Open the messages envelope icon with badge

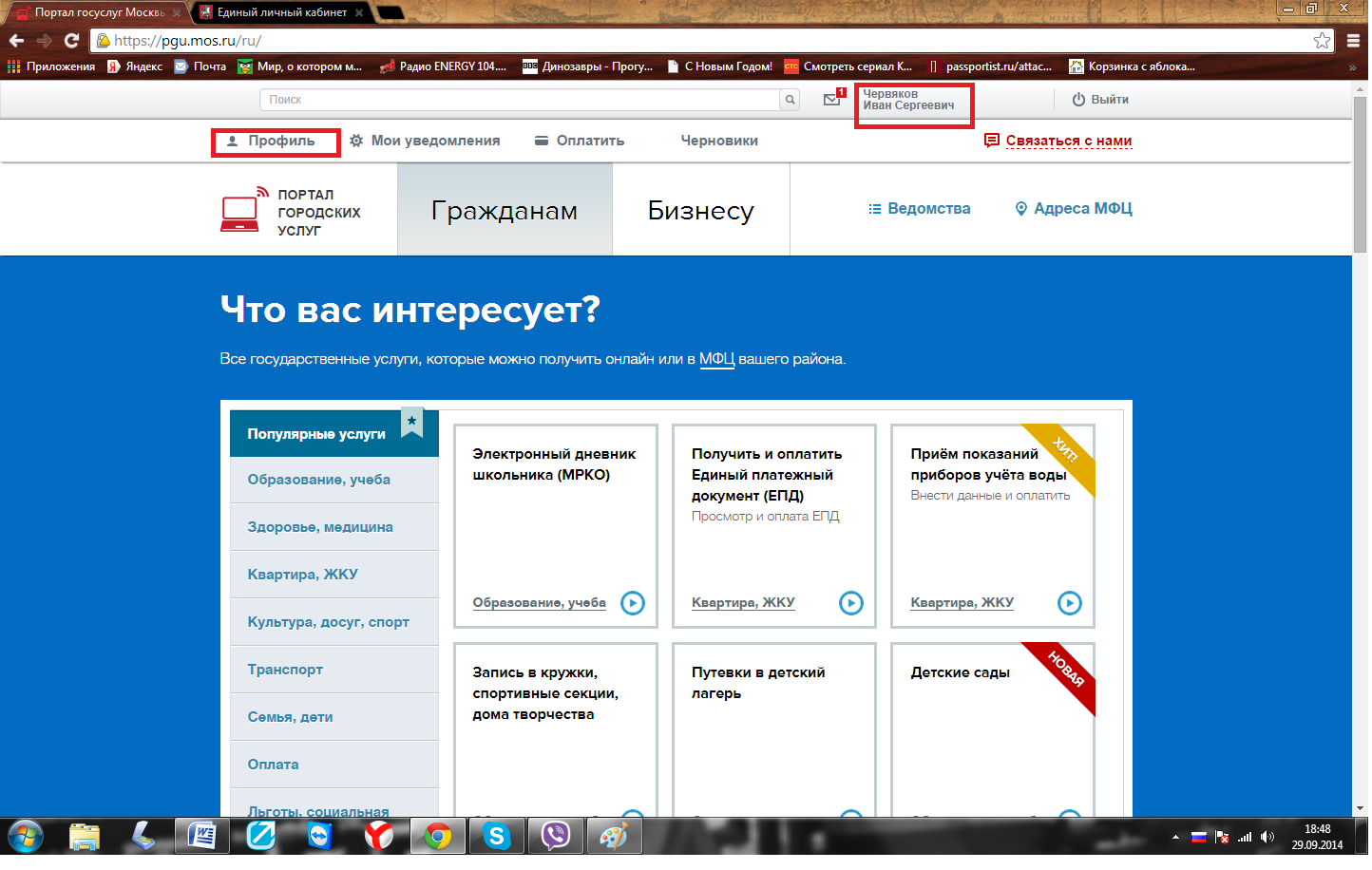(x=833, y=98)
